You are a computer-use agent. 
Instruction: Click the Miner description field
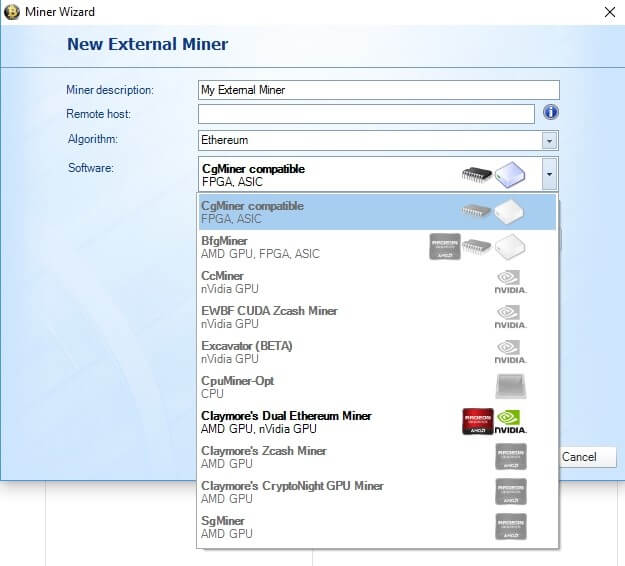pos(379,90)
